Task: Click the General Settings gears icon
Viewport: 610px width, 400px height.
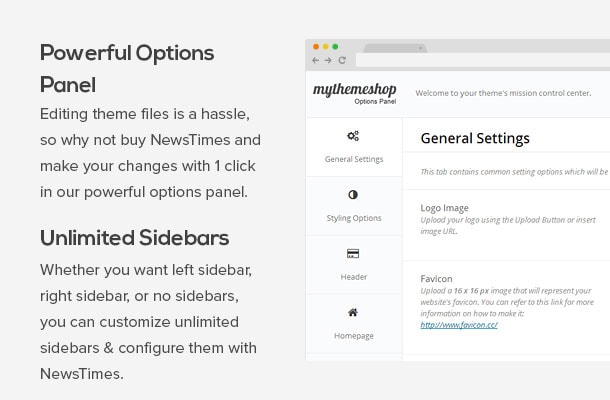Action: (353, 136)
